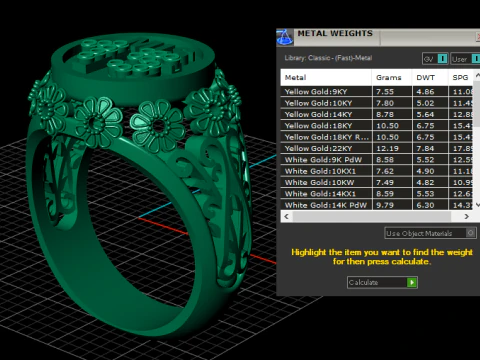Click the 12.19 grams value

pos(387,148)
